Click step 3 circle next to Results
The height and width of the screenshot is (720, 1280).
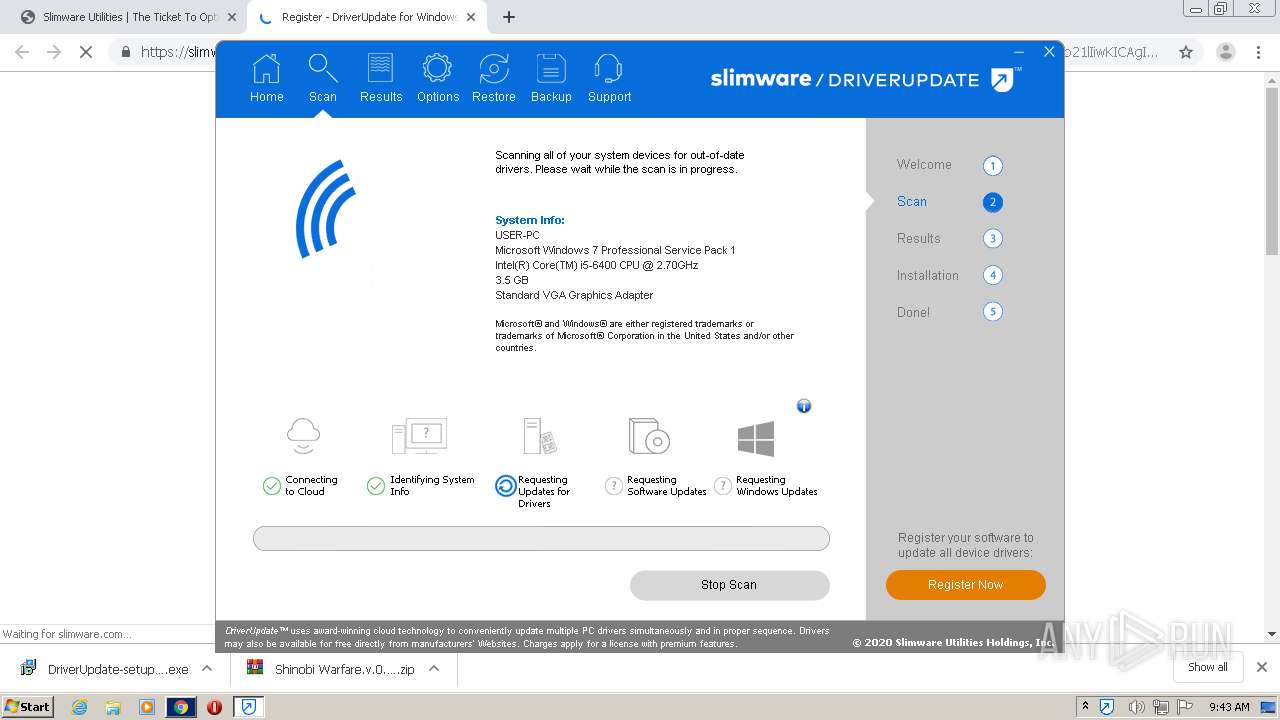[992, 238]
